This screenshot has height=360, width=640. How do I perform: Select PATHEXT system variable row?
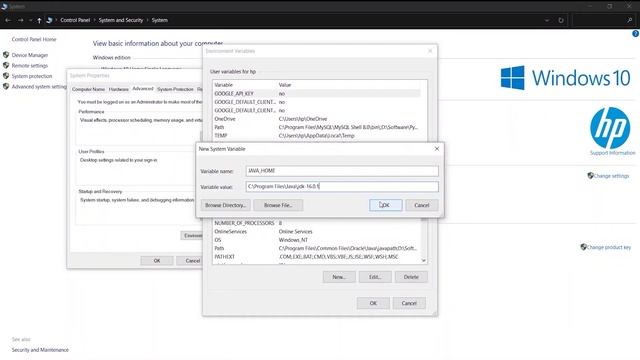pos(317,257)
